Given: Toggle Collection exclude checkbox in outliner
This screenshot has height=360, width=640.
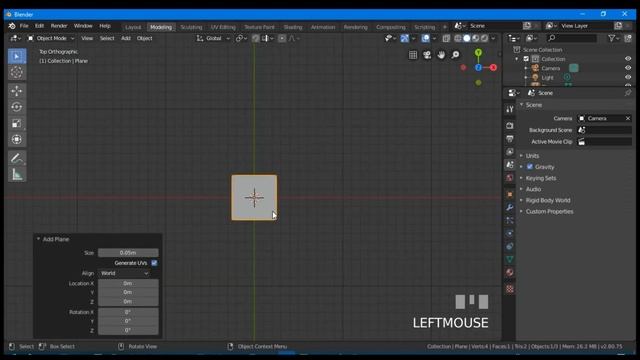Looking at the screenshot, I should [527, 59].
